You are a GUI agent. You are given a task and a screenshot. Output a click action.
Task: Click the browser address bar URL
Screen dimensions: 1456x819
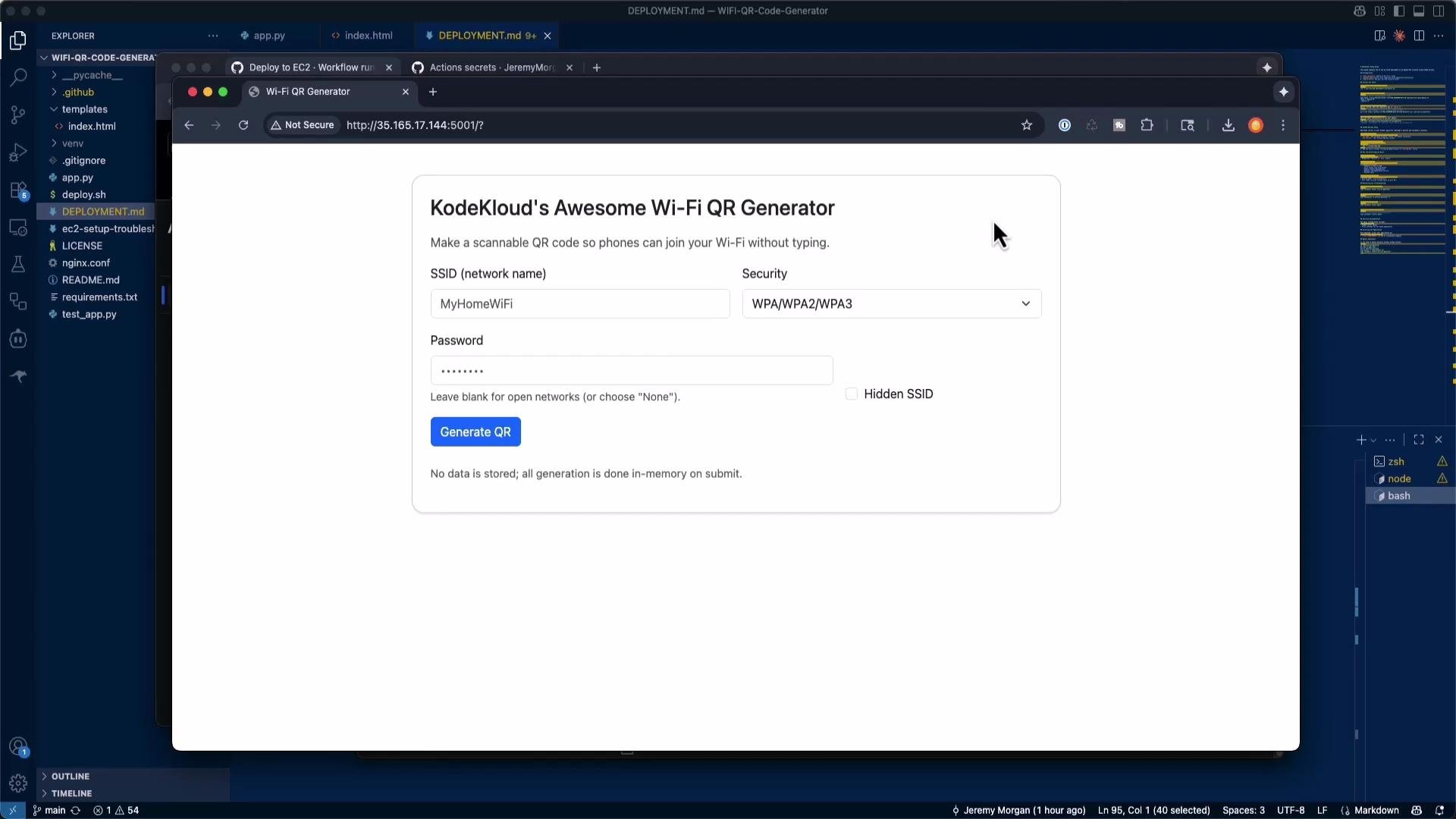point(415,125)
